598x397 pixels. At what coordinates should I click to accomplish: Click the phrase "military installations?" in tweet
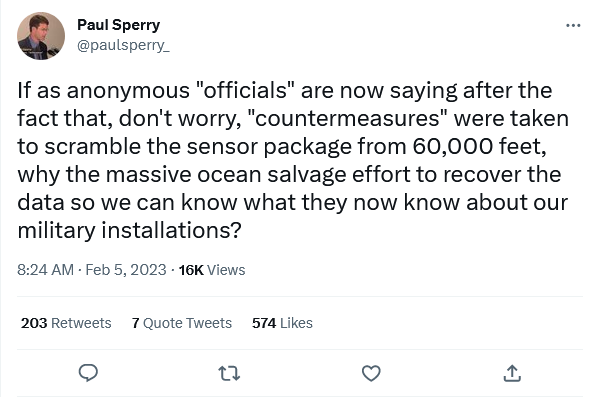(129, 230)
